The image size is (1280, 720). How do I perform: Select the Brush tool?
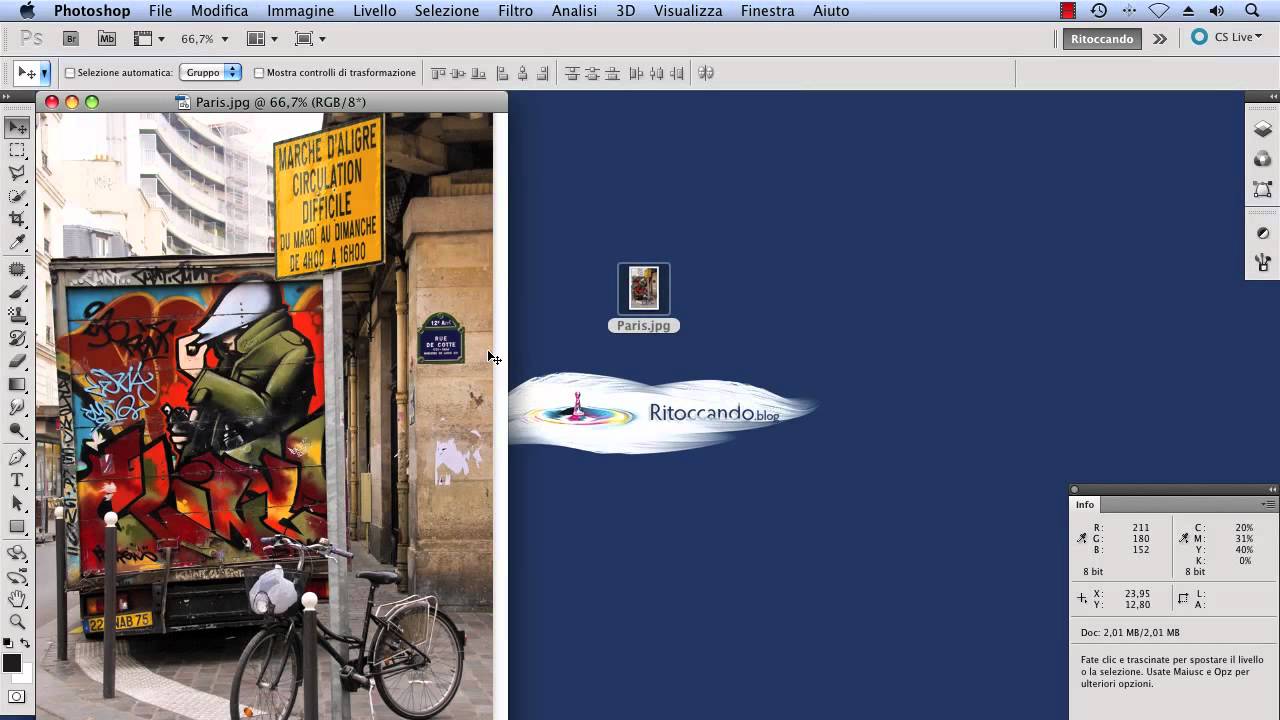pos(17,293)
